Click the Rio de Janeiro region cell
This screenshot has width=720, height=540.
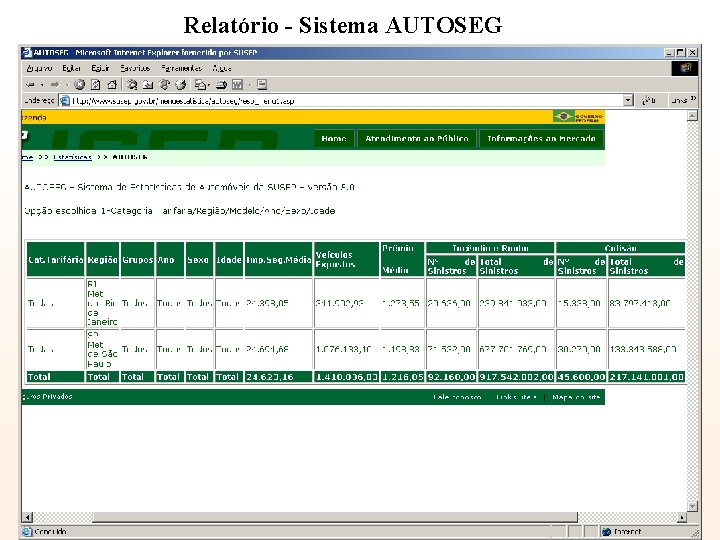click(x=102, y=303)
